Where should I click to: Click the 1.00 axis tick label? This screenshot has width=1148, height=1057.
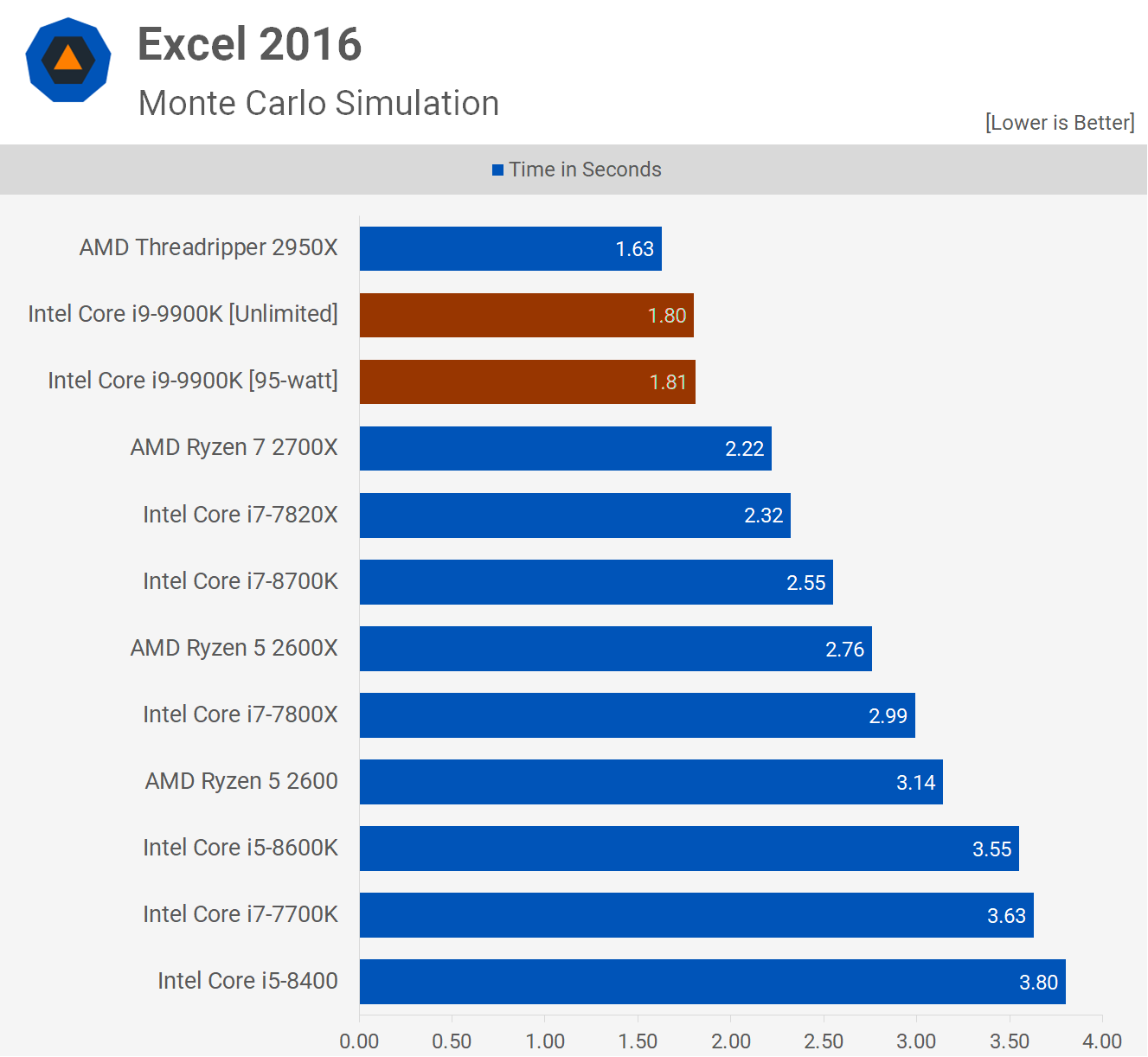tap(545, 1041)
